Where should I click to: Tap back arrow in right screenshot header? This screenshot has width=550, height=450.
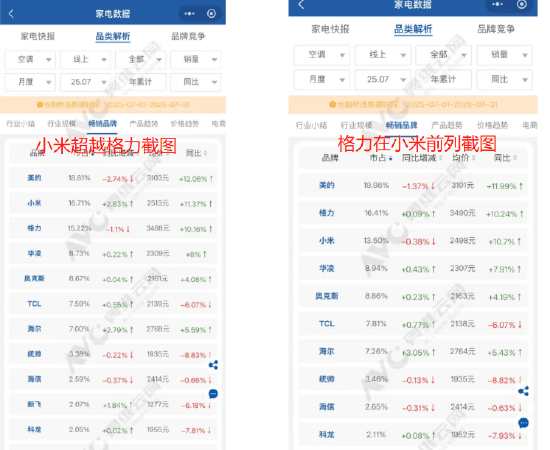point(301,5)
